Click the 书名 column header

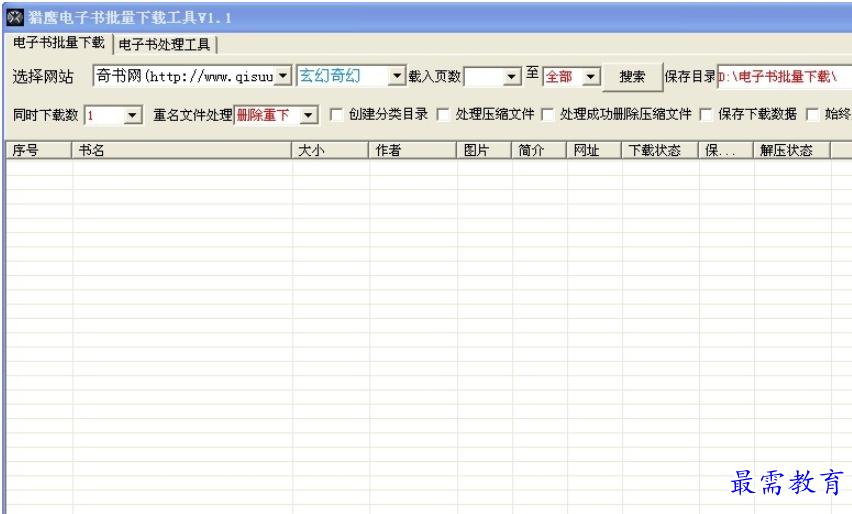pos(181,151)
